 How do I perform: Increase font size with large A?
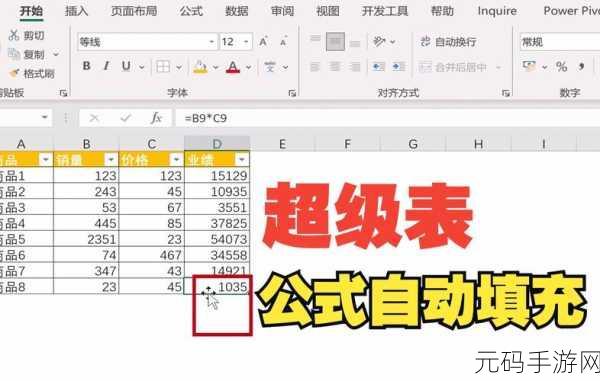(263, 41)
